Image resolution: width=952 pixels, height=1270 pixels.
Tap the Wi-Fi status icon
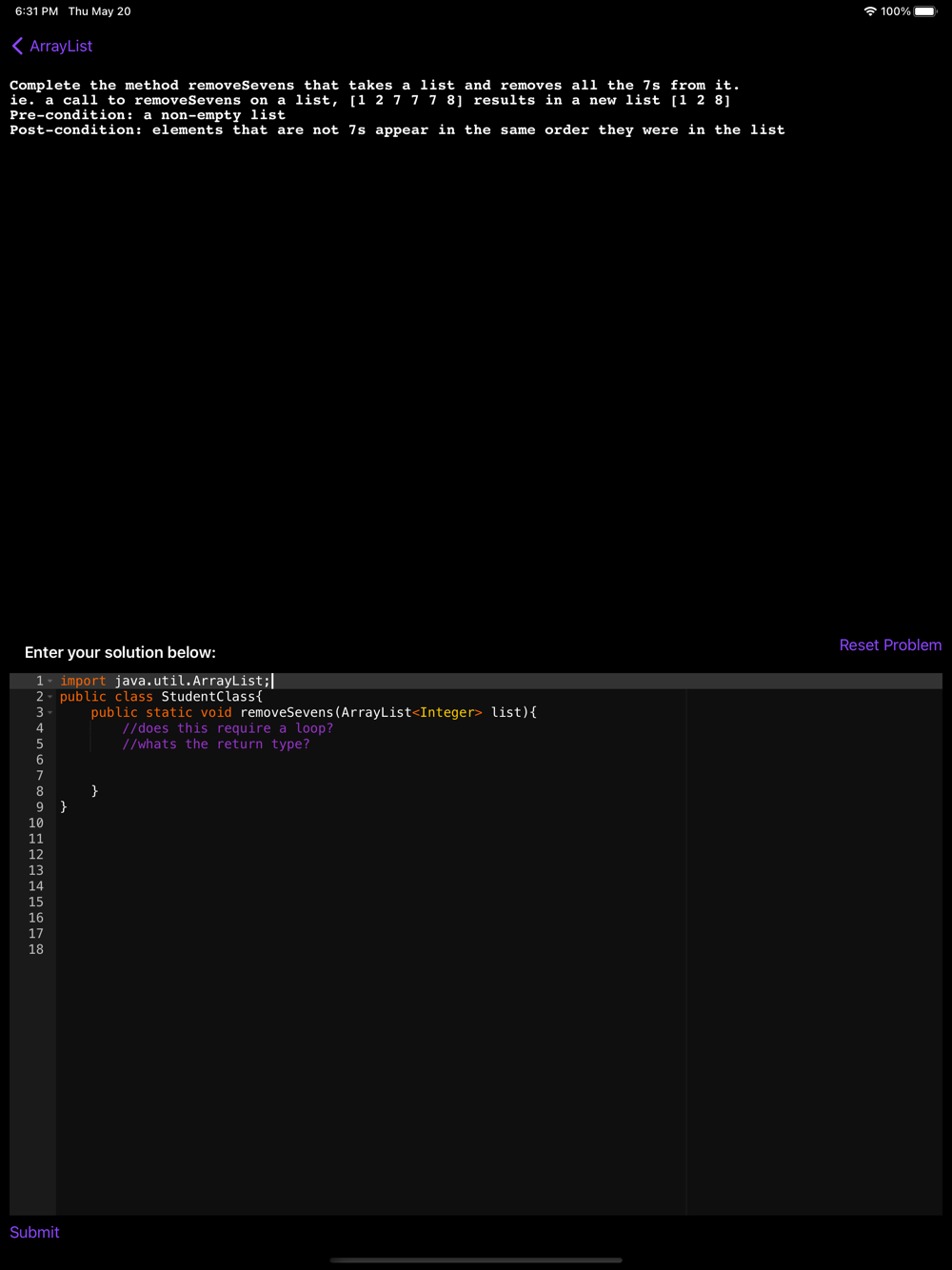point(869,11)
